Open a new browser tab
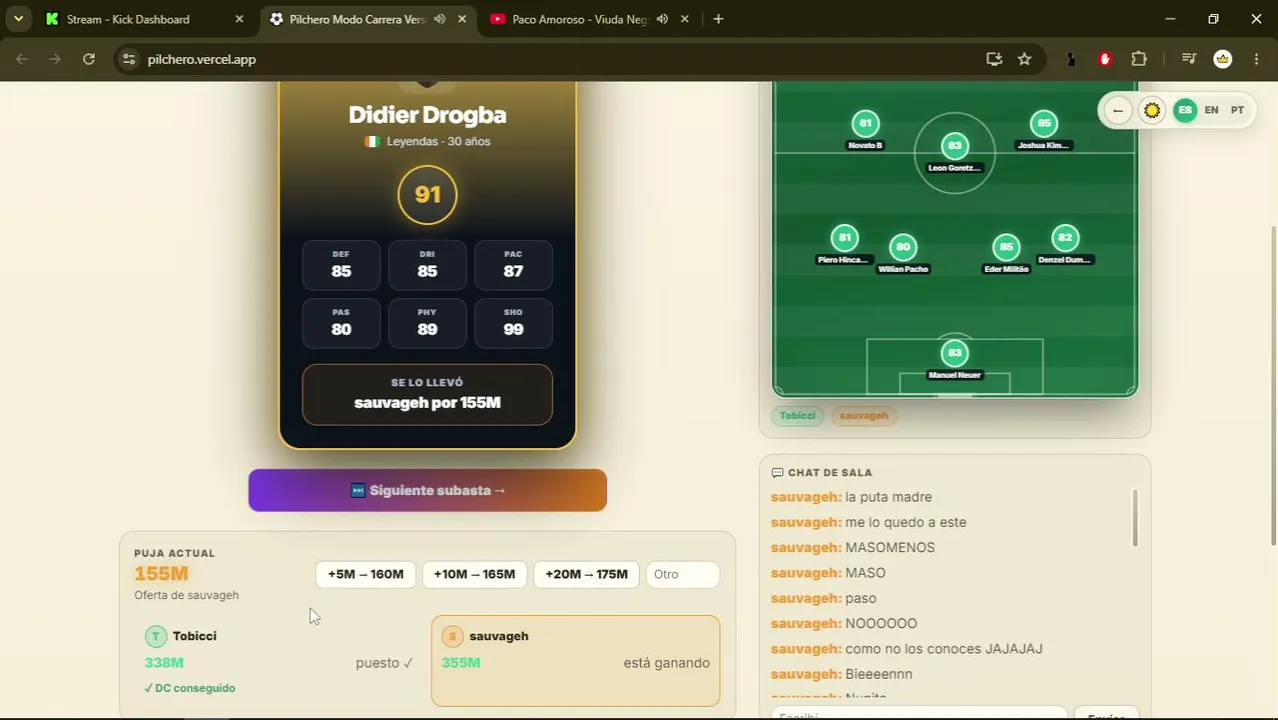1278x720 pixels. [718, 19]
